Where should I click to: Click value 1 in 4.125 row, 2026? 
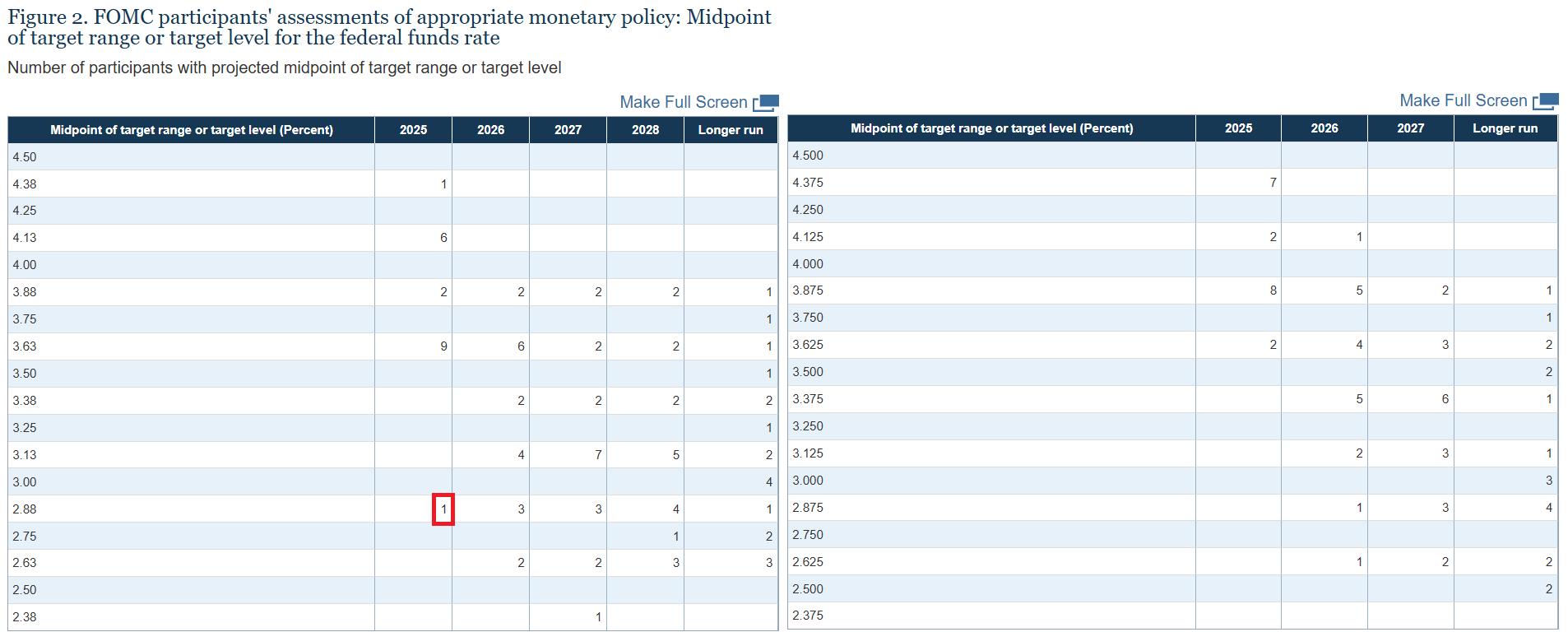pyautogui.click(x=1359, y=237)
